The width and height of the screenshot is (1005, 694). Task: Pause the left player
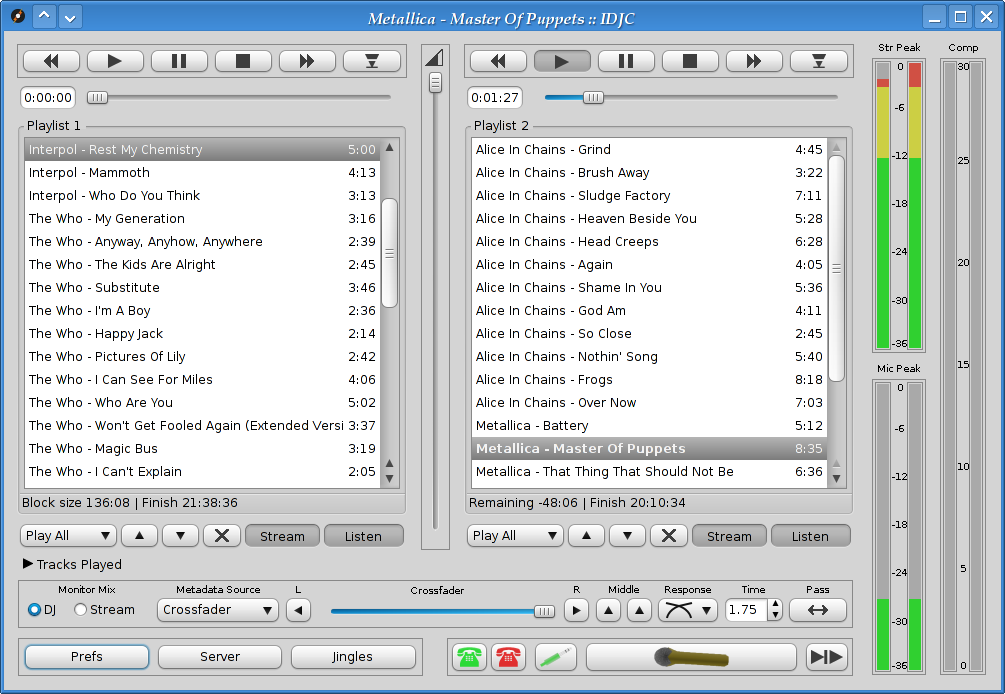[x=179, y=61]
